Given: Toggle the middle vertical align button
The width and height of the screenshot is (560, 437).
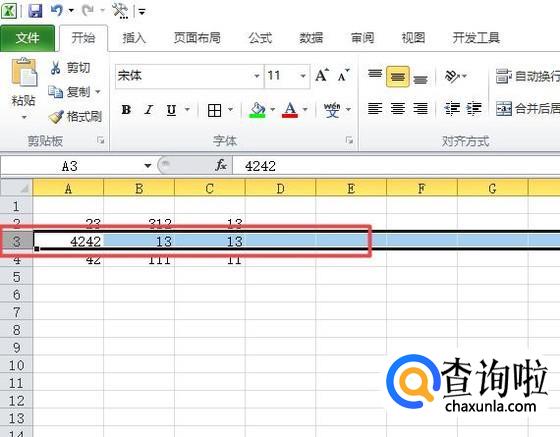Looking at the screenshot, I should click(398, 76).
